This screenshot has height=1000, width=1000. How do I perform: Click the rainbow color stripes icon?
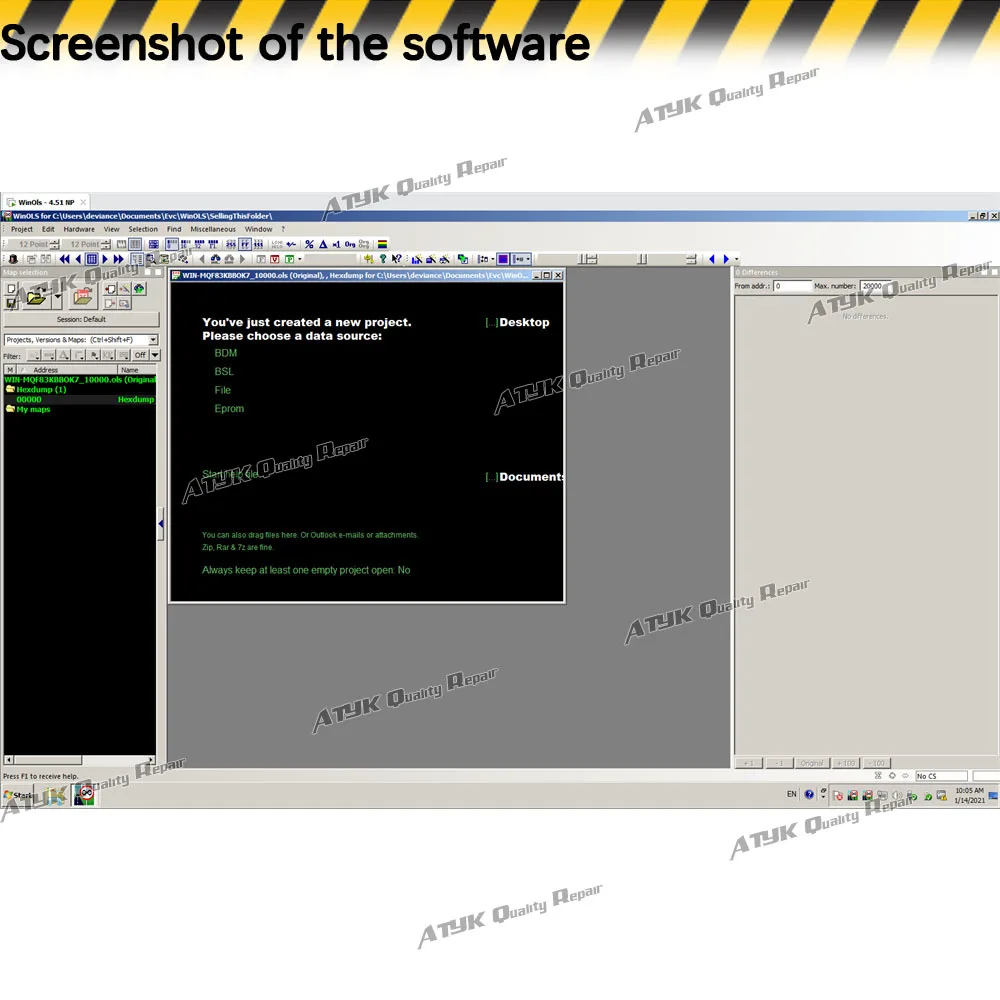(383, 244)
